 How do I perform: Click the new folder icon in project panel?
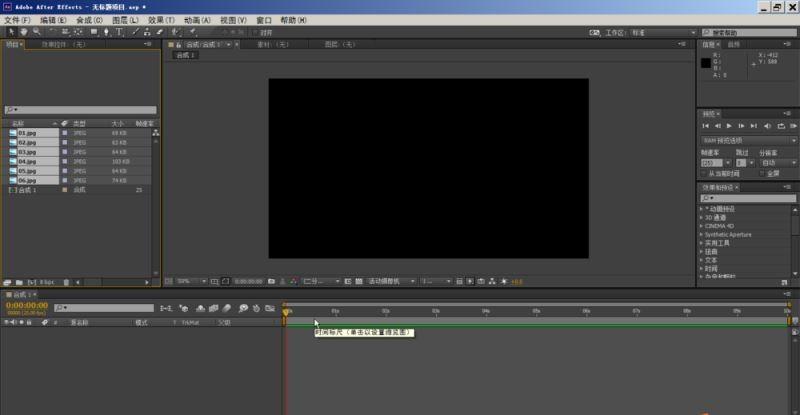coord(20,282)
